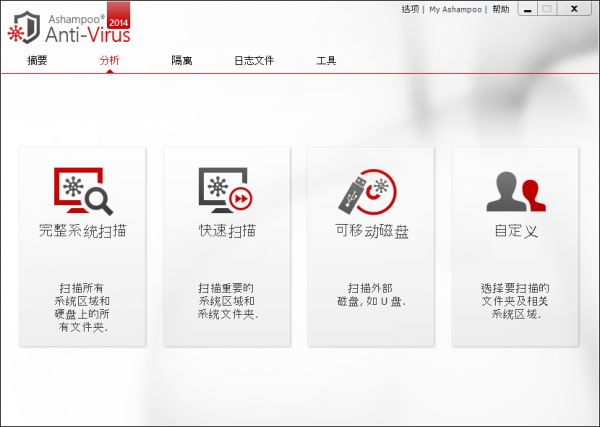Switch to the 摘要 tab
Viewport: 600px width, 427px height.
37,61
